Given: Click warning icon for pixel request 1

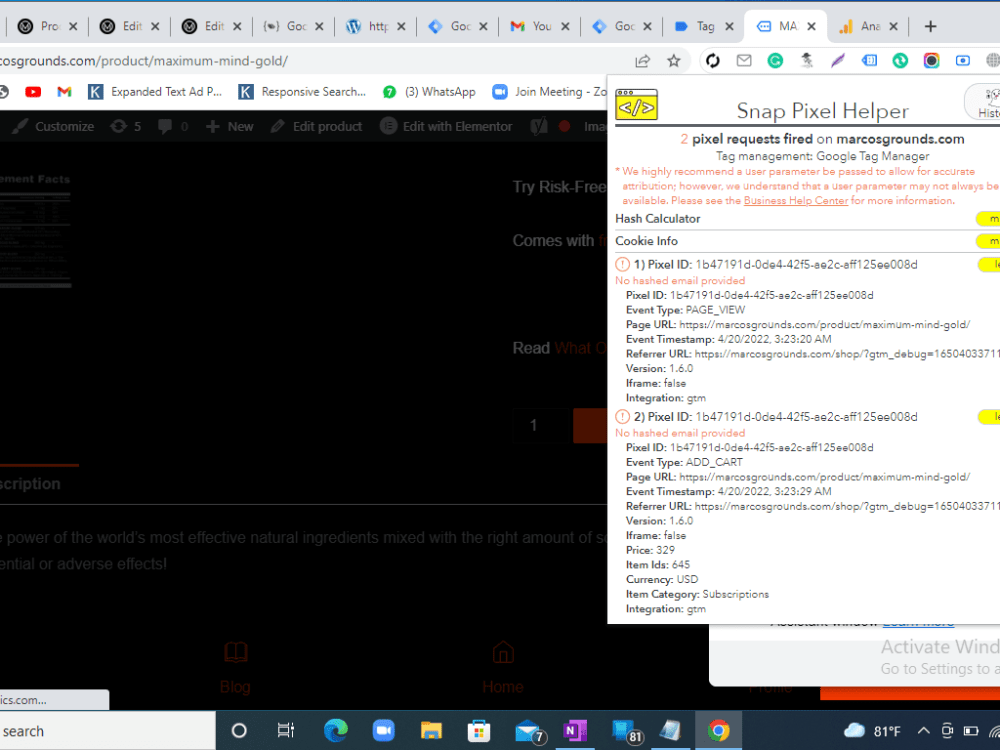Looking at the screenshot, I should [622, 264].
